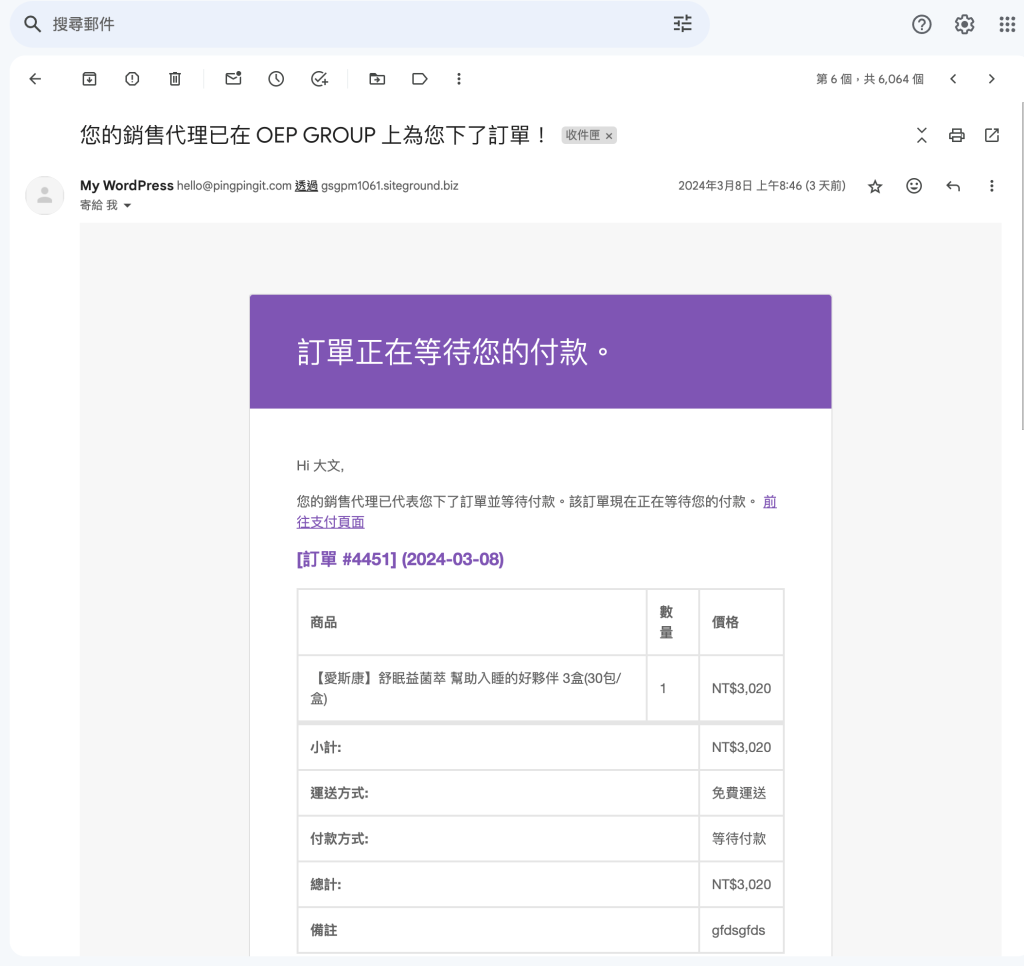Click the 搜尋郵件 search field
1024x966 pixels.
tap(350, 24)
